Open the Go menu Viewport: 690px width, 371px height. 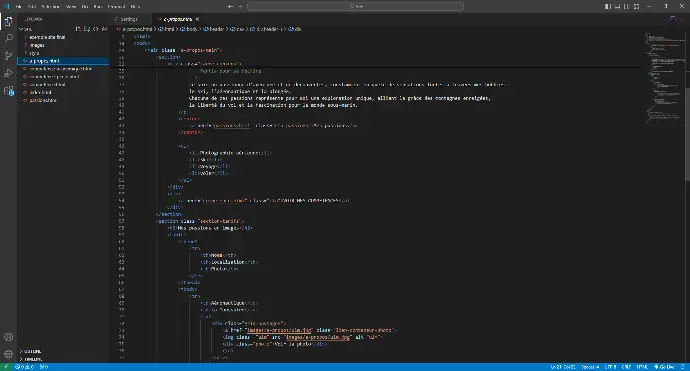click(85, 6)
